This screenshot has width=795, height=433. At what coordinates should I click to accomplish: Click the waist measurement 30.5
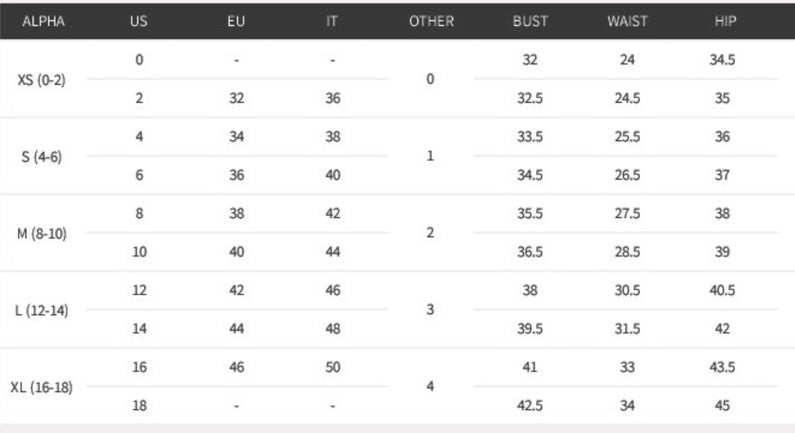(627, 290)
